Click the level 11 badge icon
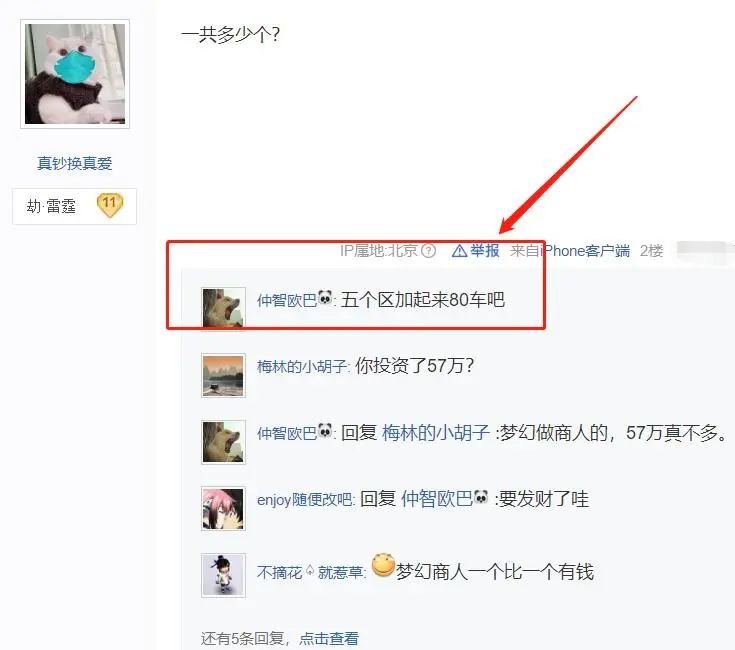 [x=110, y=206]
